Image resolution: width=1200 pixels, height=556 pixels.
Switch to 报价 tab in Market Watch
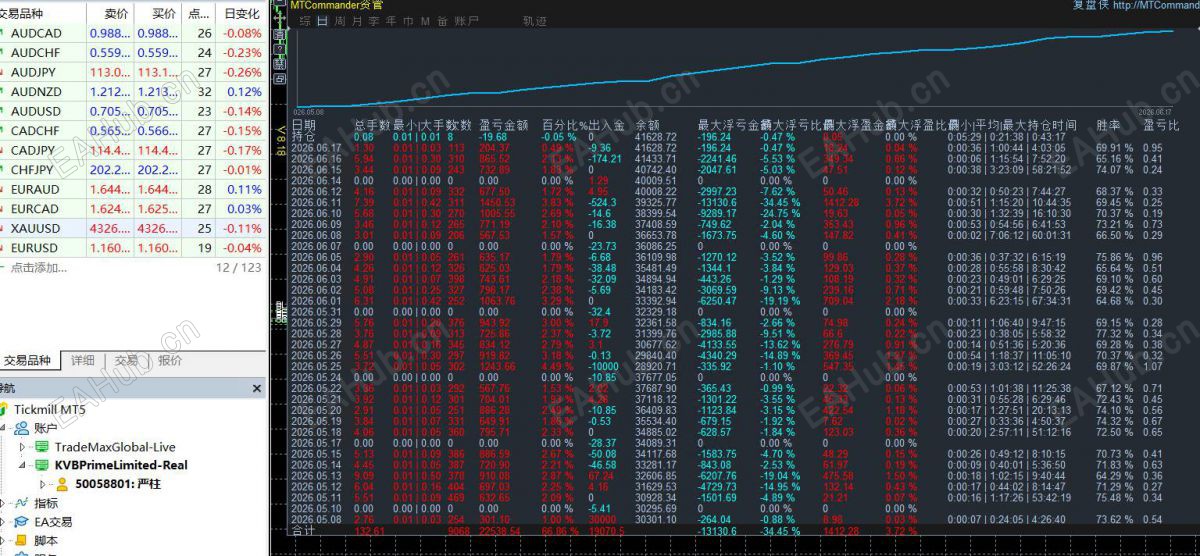pyautogui.click(x=170, y=361)
